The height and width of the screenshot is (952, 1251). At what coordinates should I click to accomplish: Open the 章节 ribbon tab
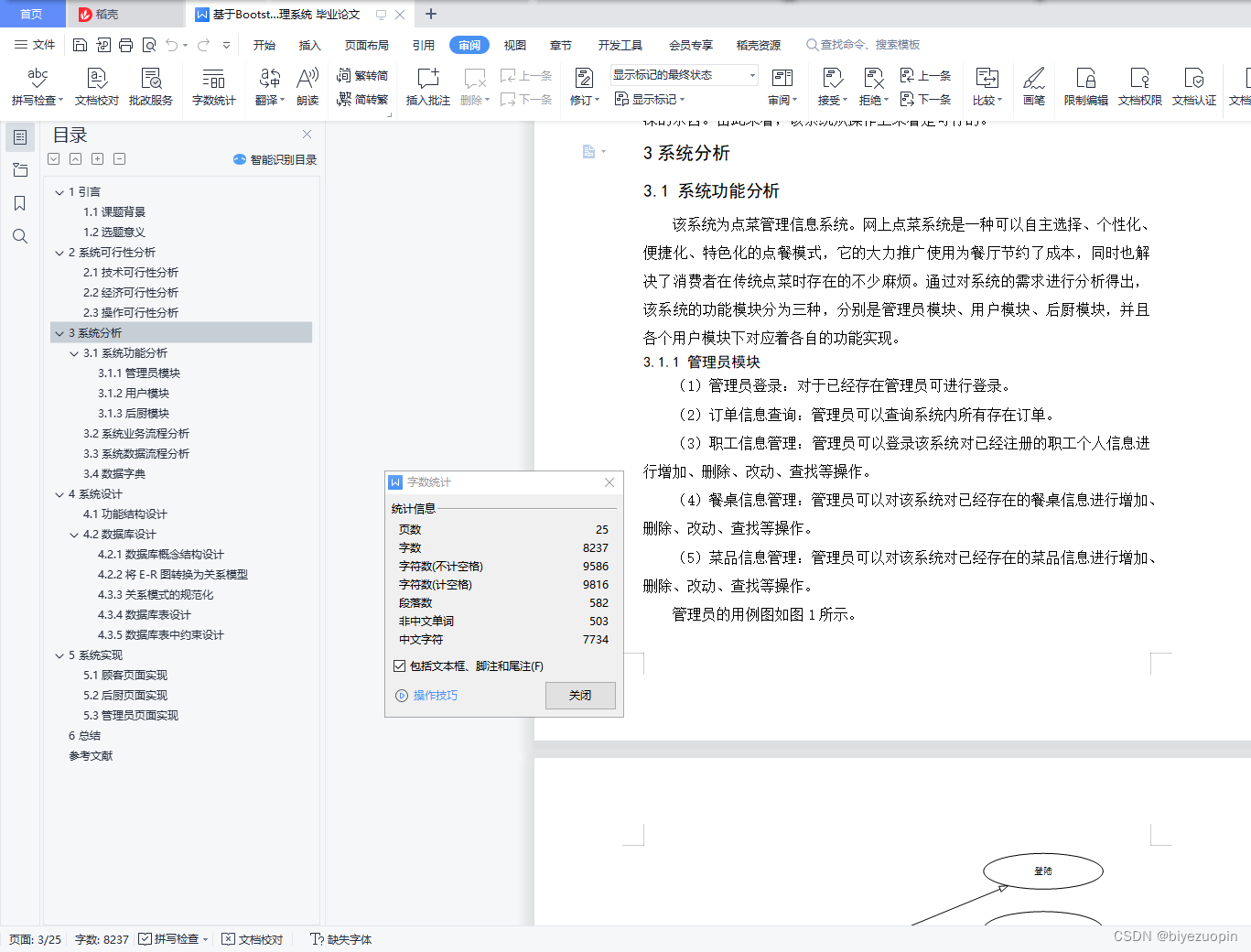(x=561, y=45)
